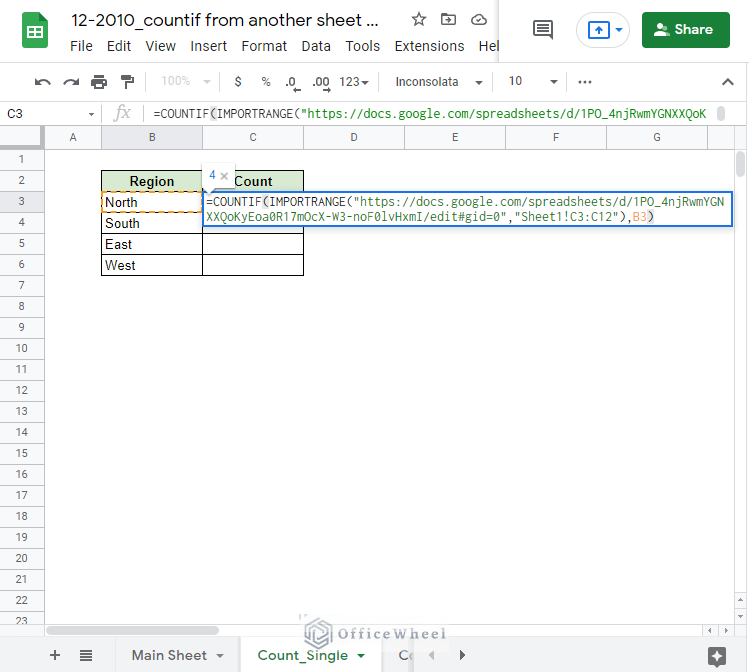Add a new sheet
The width and height of the screenshot is (749, 672).
coord(55,655)
